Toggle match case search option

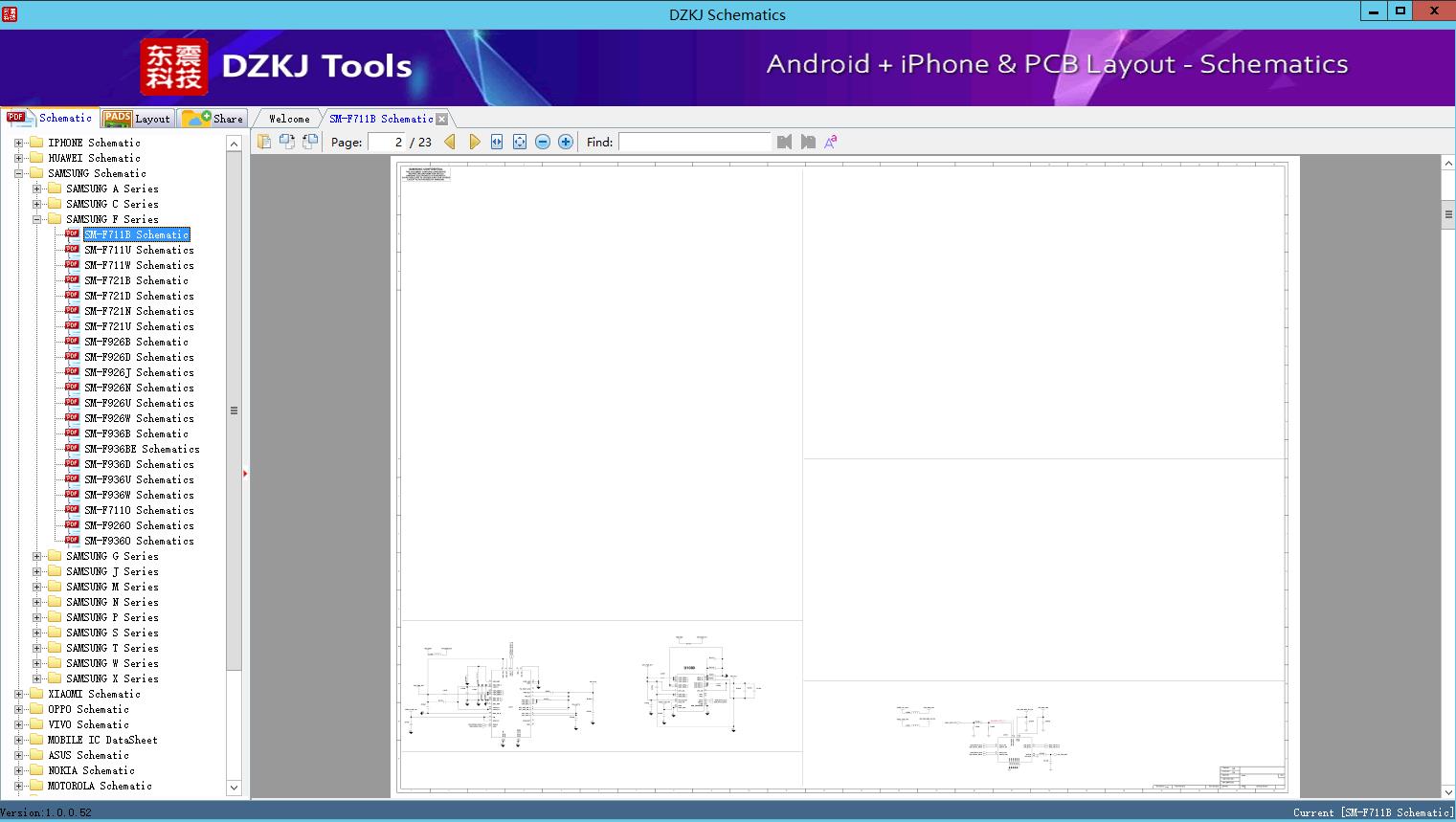coord(831,142)
